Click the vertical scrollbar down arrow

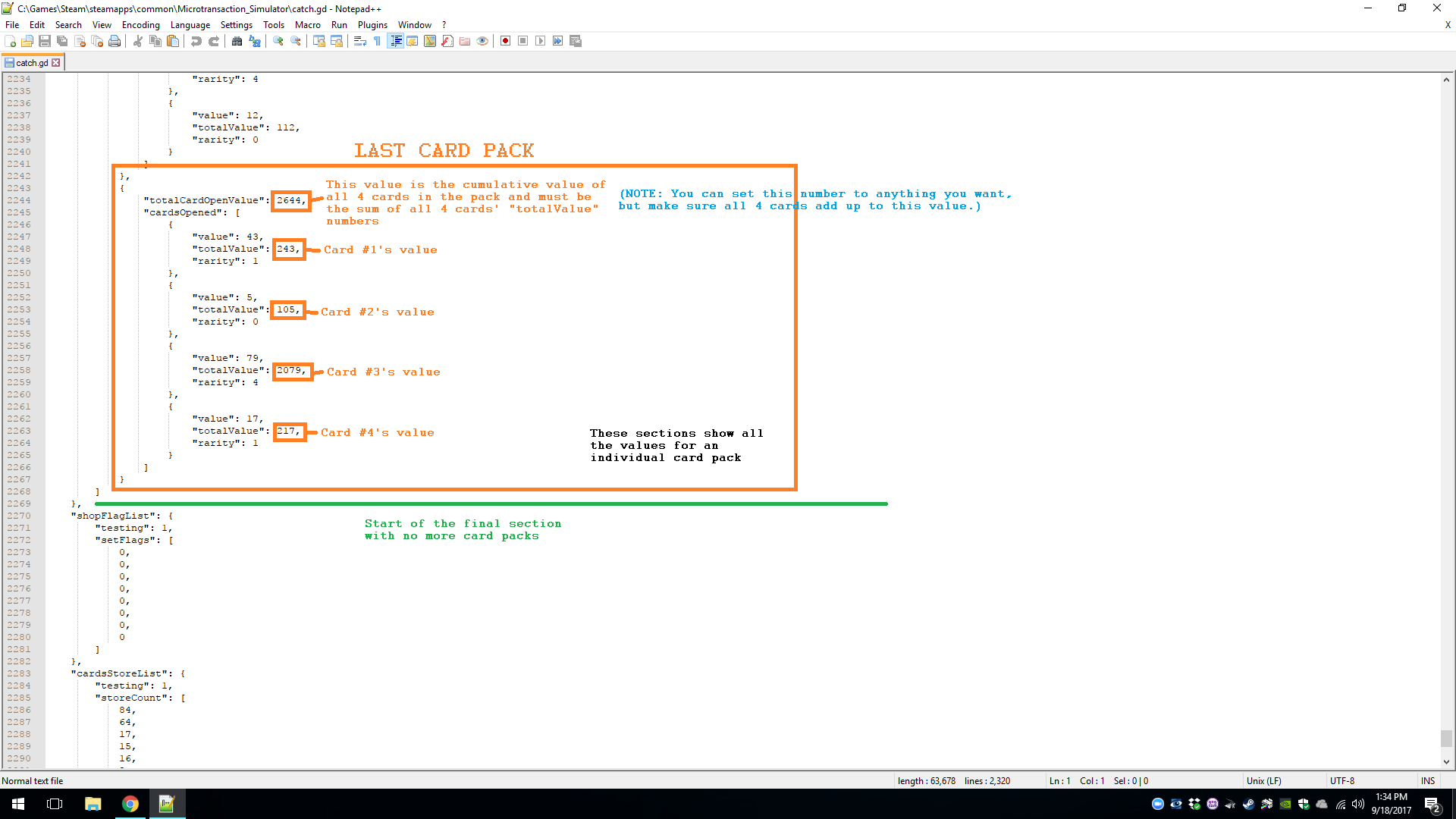[1446, 761]
